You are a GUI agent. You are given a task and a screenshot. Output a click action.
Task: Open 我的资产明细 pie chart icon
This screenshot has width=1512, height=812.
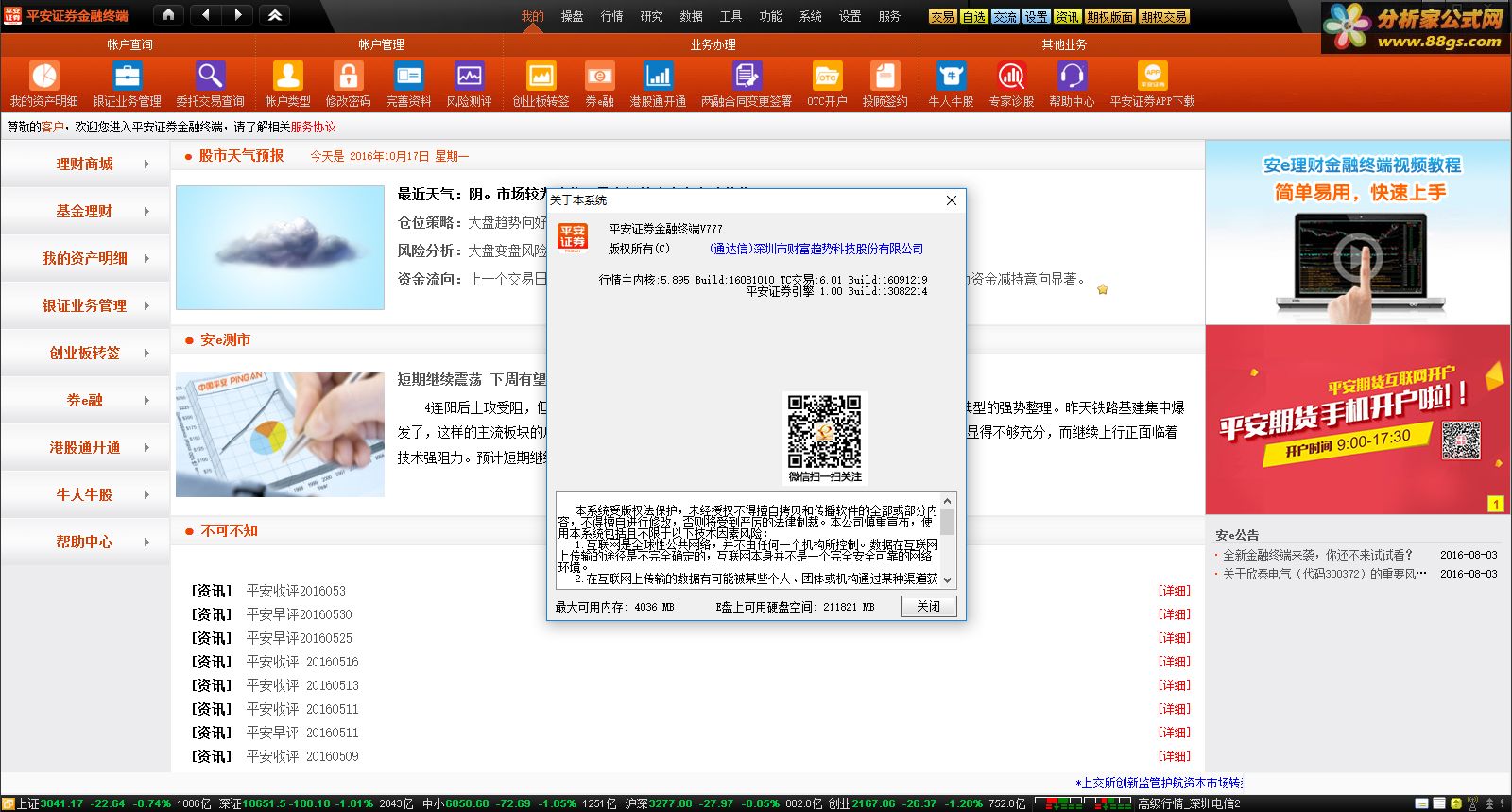click(44, 76)
